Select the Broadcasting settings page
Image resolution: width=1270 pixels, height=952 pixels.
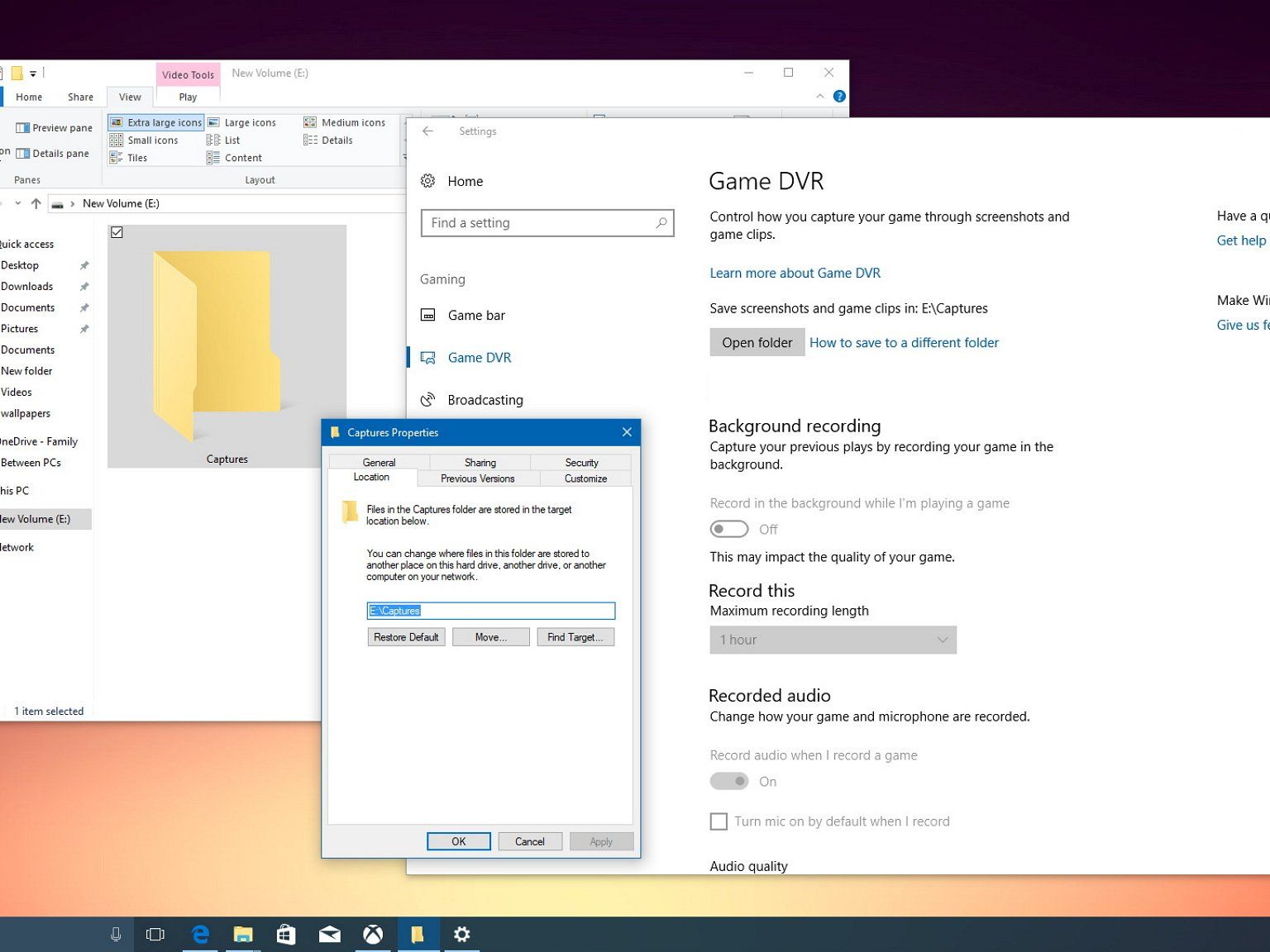485,400
